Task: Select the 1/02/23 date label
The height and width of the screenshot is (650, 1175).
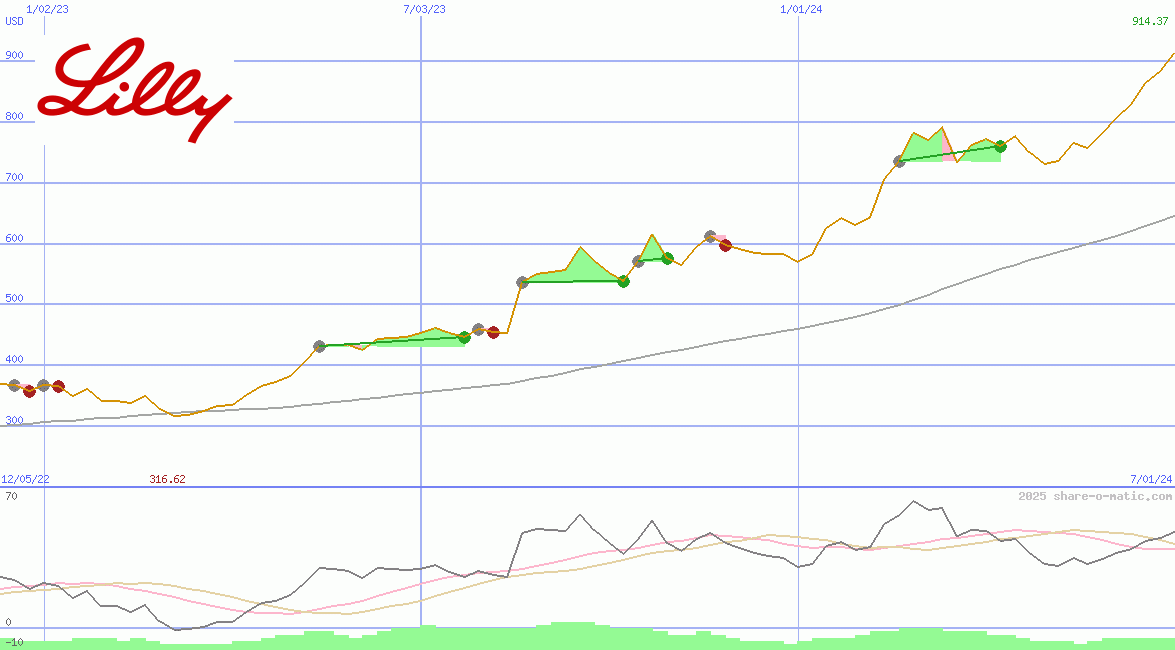Action: [47, 9]
